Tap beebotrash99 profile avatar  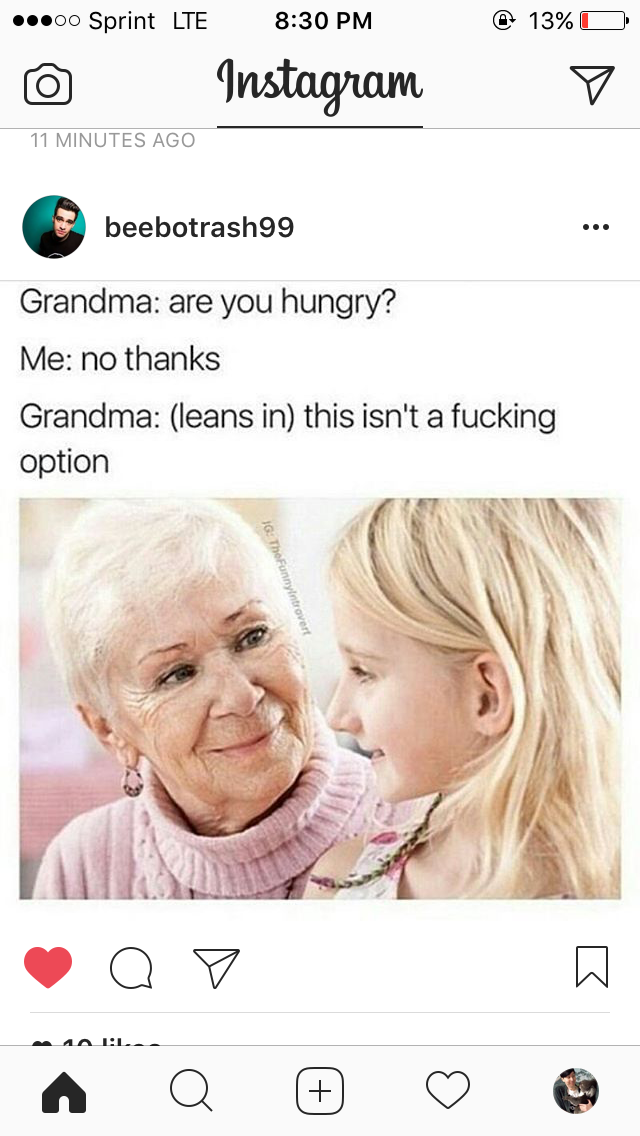pyautogui.click(x=54, y=227)
